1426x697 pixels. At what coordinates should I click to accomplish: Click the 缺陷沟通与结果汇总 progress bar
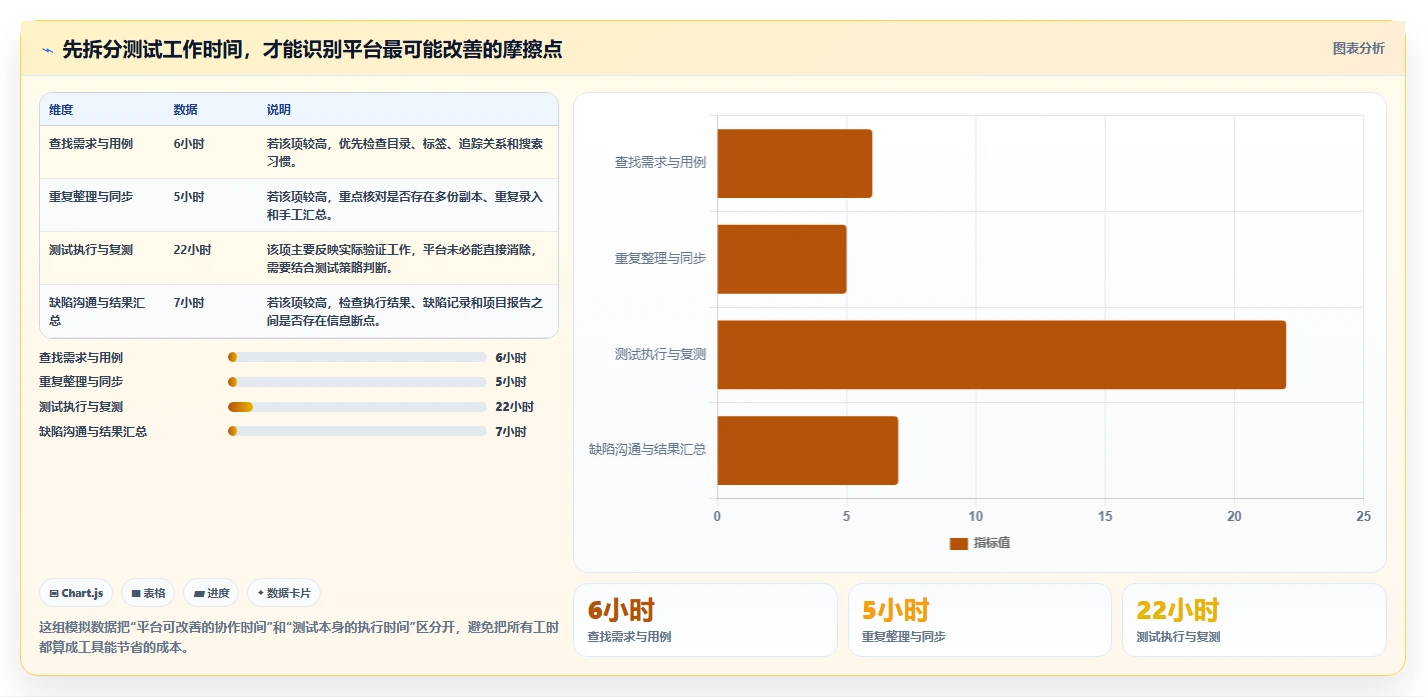click(357, 432)
